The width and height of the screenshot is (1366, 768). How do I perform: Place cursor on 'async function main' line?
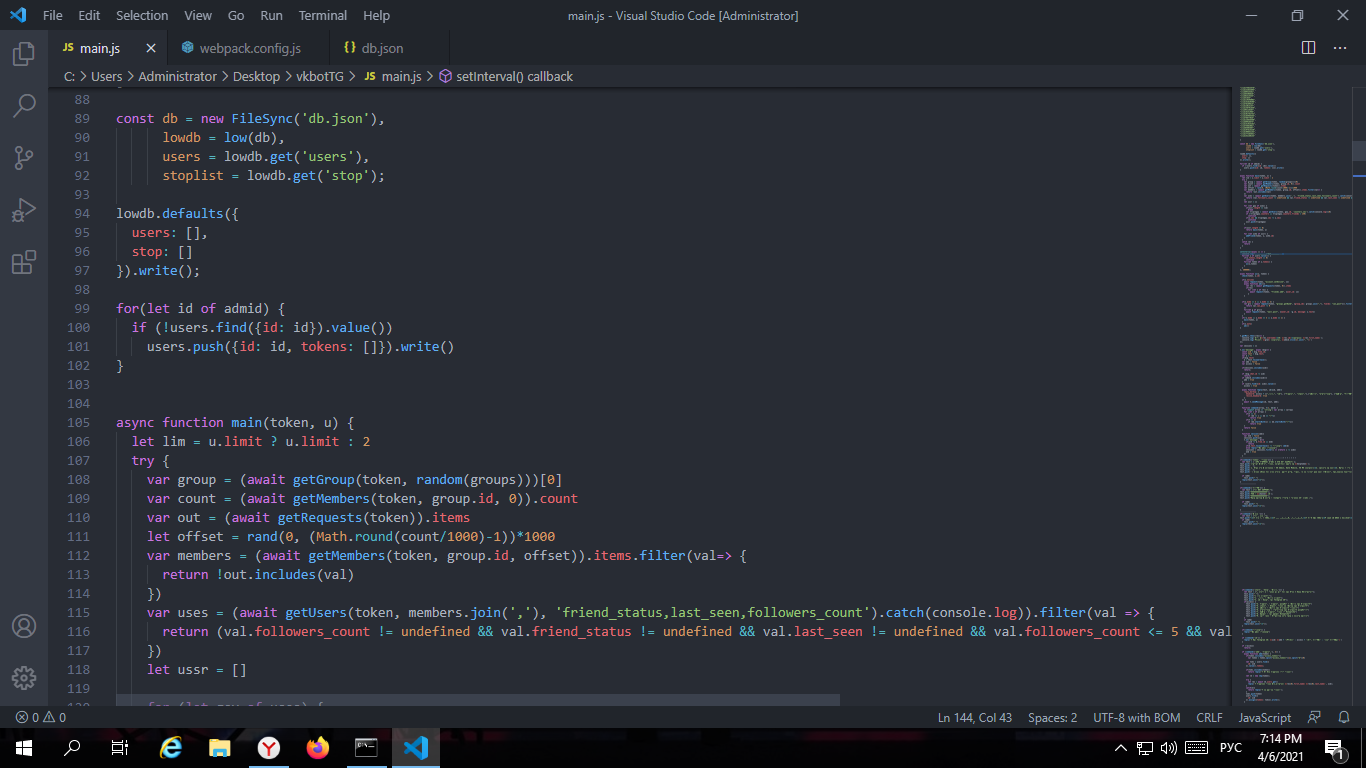[235, 422]
